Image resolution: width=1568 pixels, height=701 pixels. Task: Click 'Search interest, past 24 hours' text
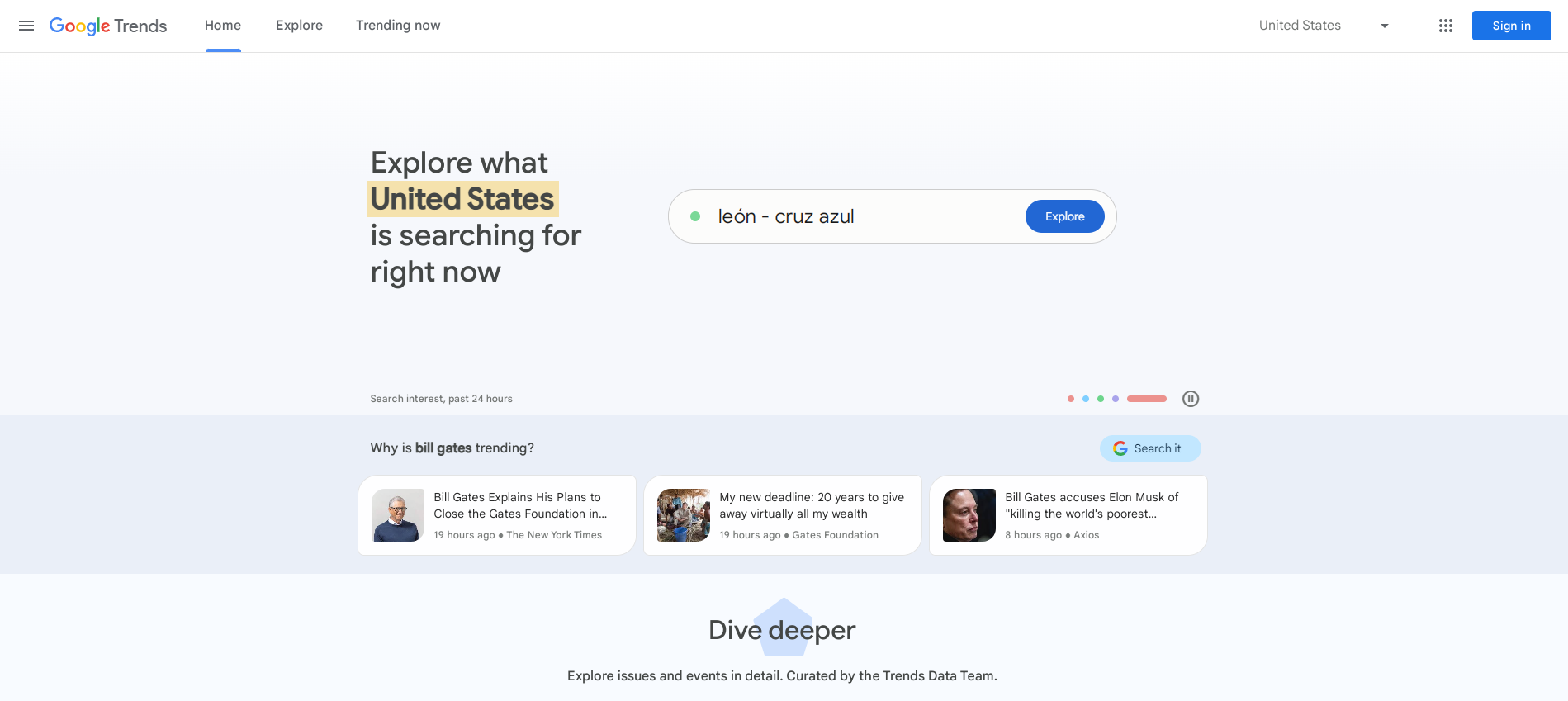coord(441,399)
